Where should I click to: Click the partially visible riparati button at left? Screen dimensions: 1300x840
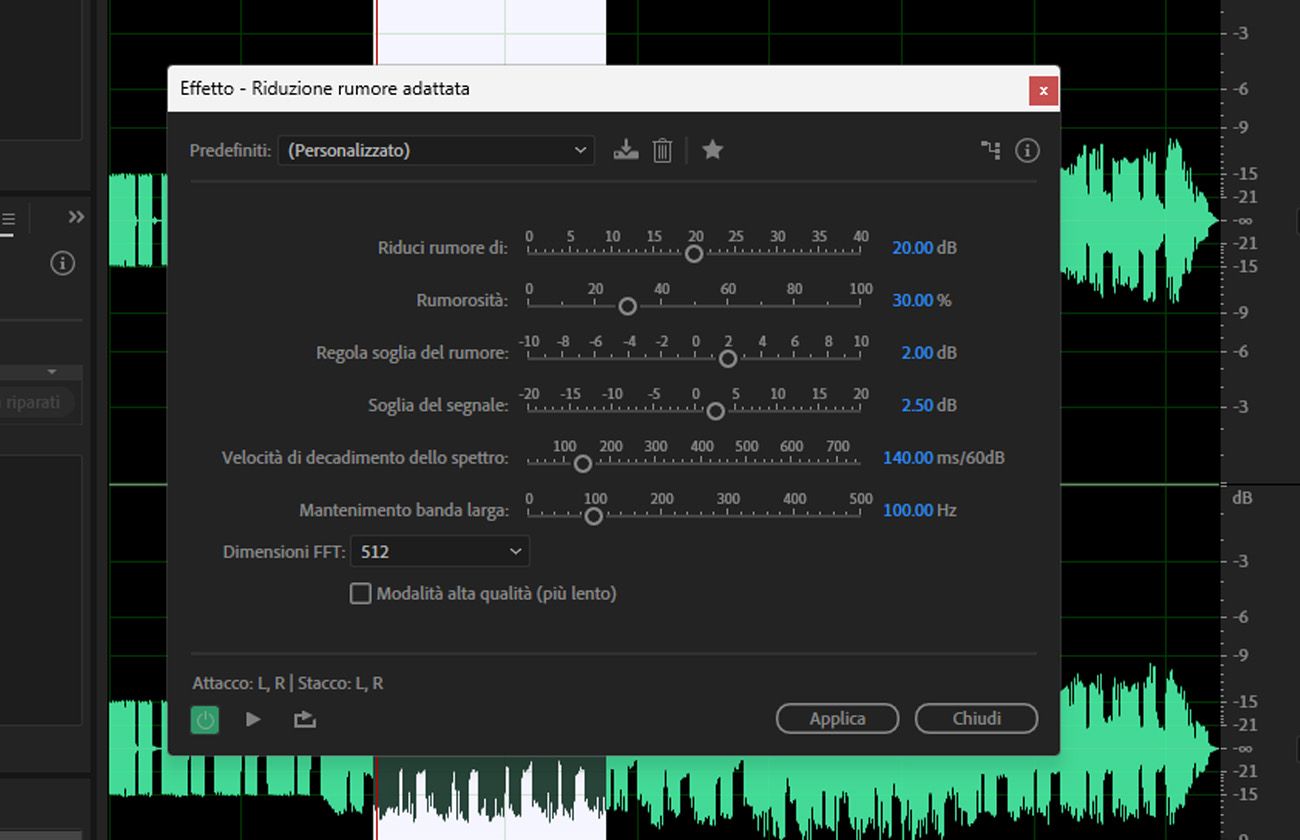(37, 402)
